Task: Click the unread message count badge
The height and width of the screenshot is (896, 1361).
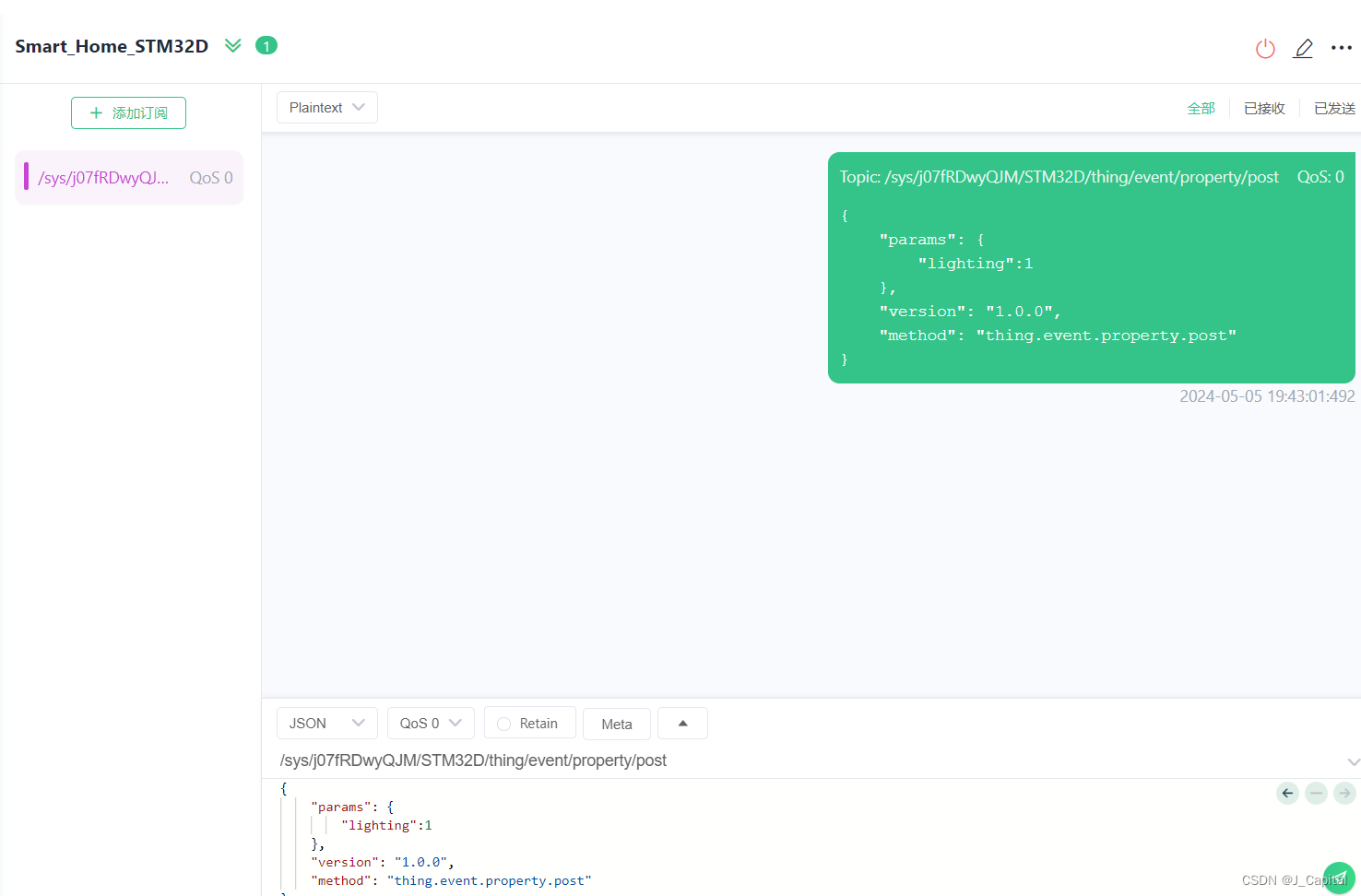Action: click(x=266, y=45)
